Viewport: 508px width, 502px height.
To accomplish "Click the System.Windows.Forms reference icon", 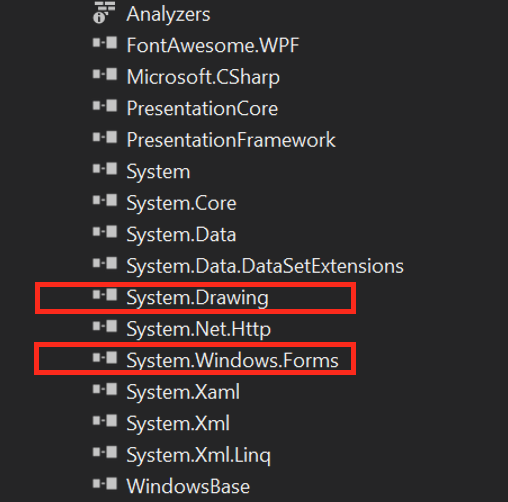I will tap(105, 358).
